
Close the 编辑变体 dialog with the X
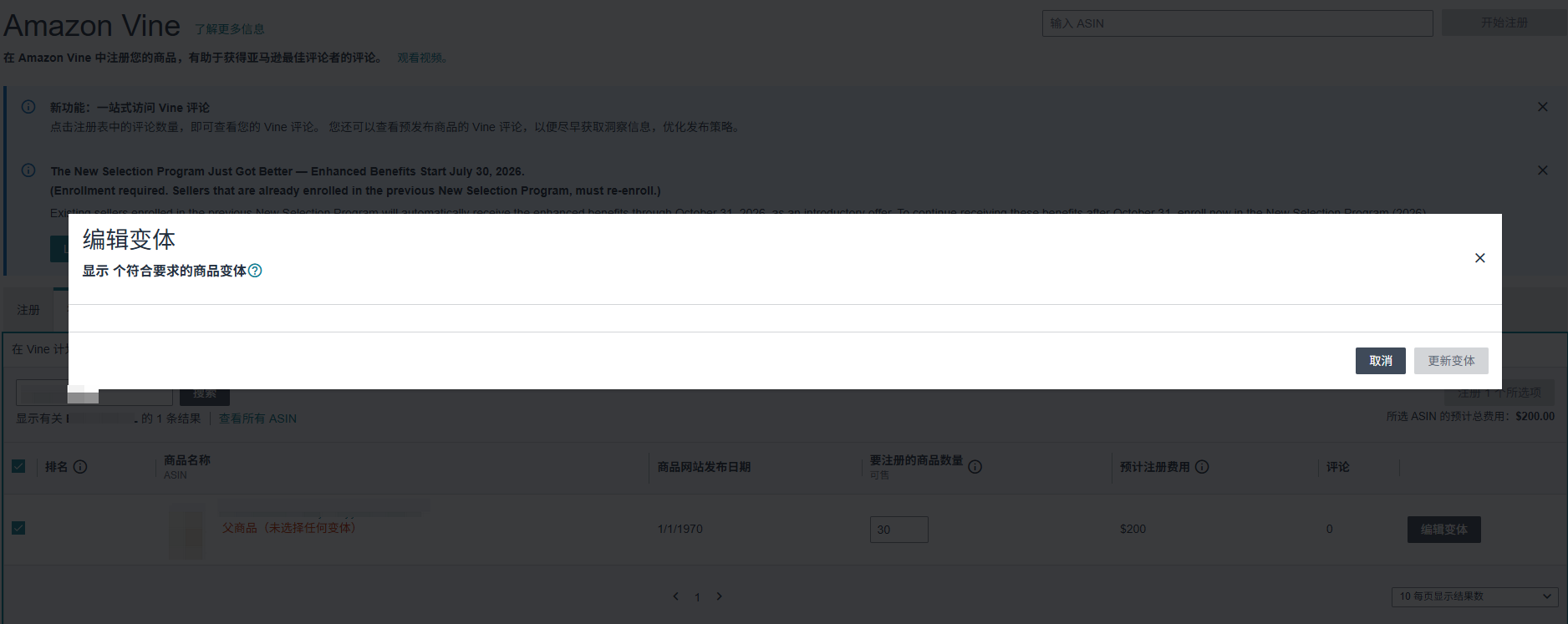(x=1479, y=258)
